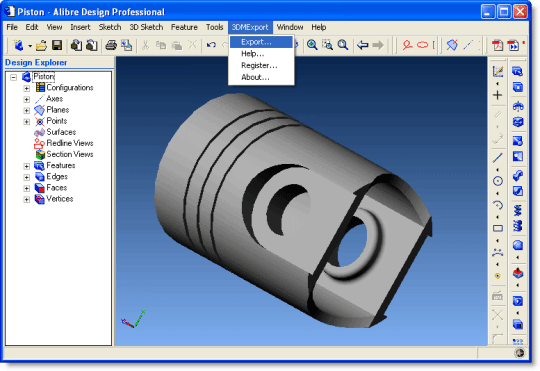Viewport: 540px width, 371px height.
Task: Open dropdown arrow next to New icon
Action: tap(30, 46)
